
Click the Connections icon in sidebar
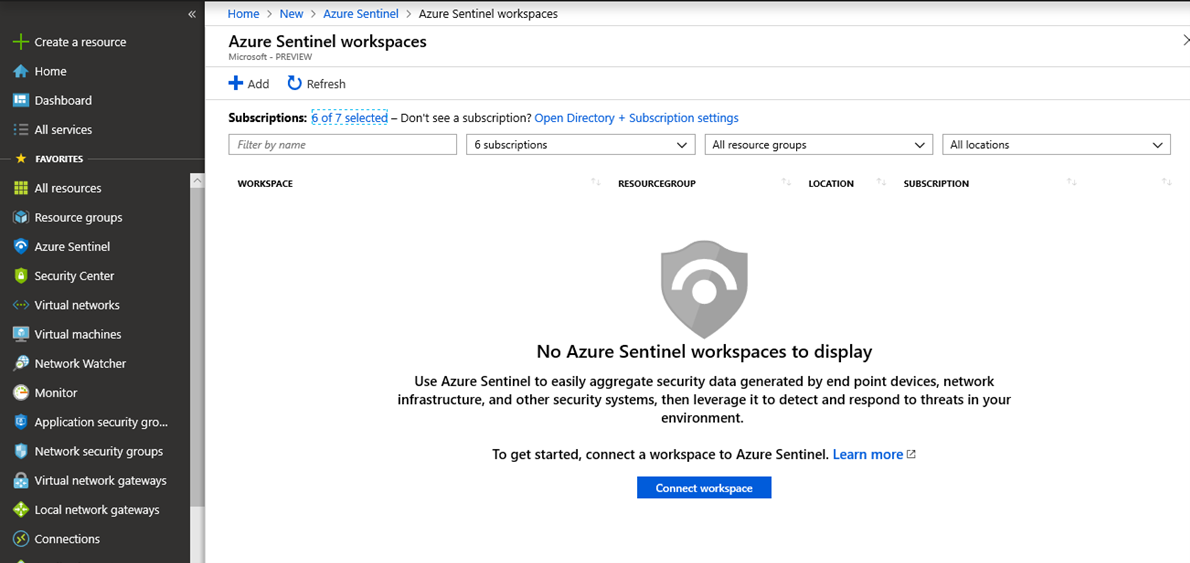tap(21, 539)
